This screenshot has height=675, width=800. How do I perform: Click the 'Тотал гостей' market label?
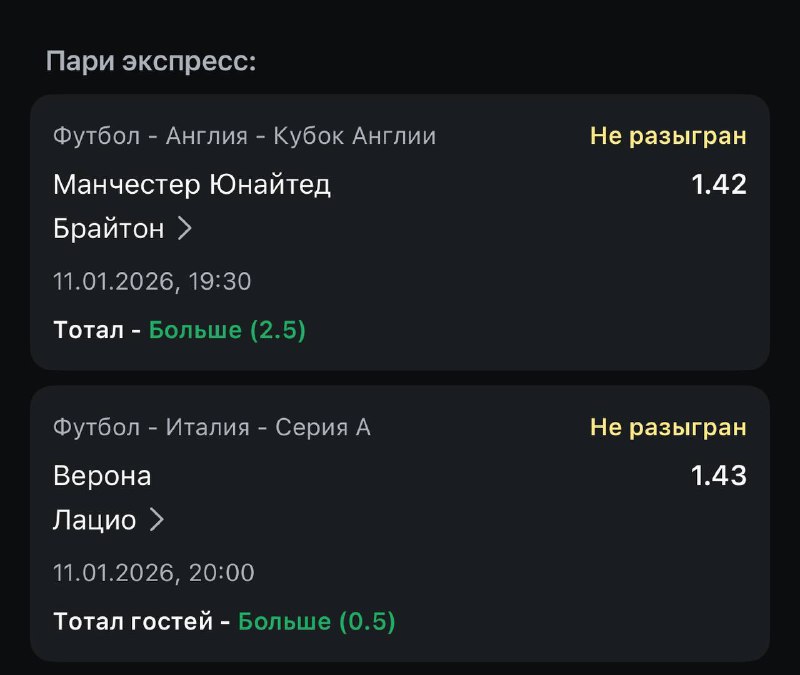pos(133,621)
